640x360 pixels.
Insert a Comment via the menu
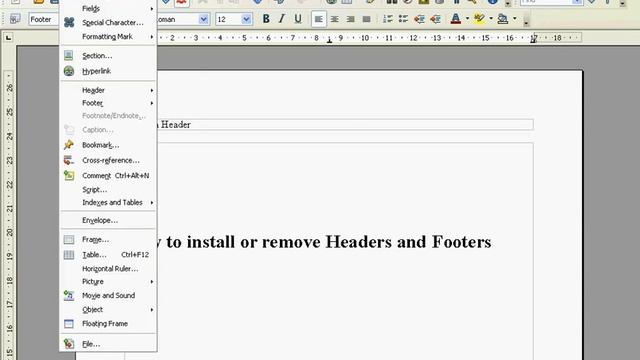108,176
